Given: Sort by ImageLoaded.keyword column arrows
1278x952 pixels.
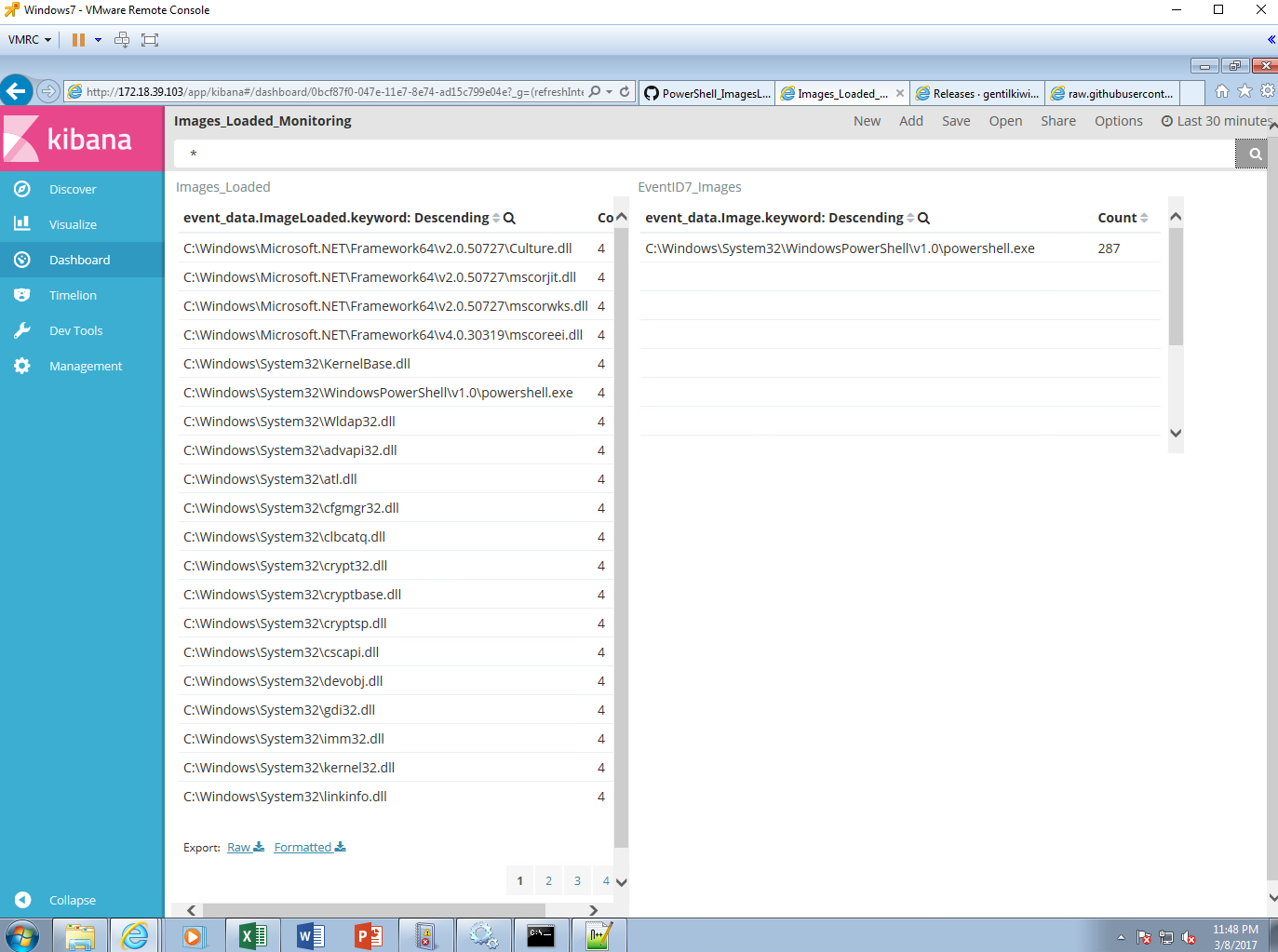Looking at the screenshot, I should (496, 218).
